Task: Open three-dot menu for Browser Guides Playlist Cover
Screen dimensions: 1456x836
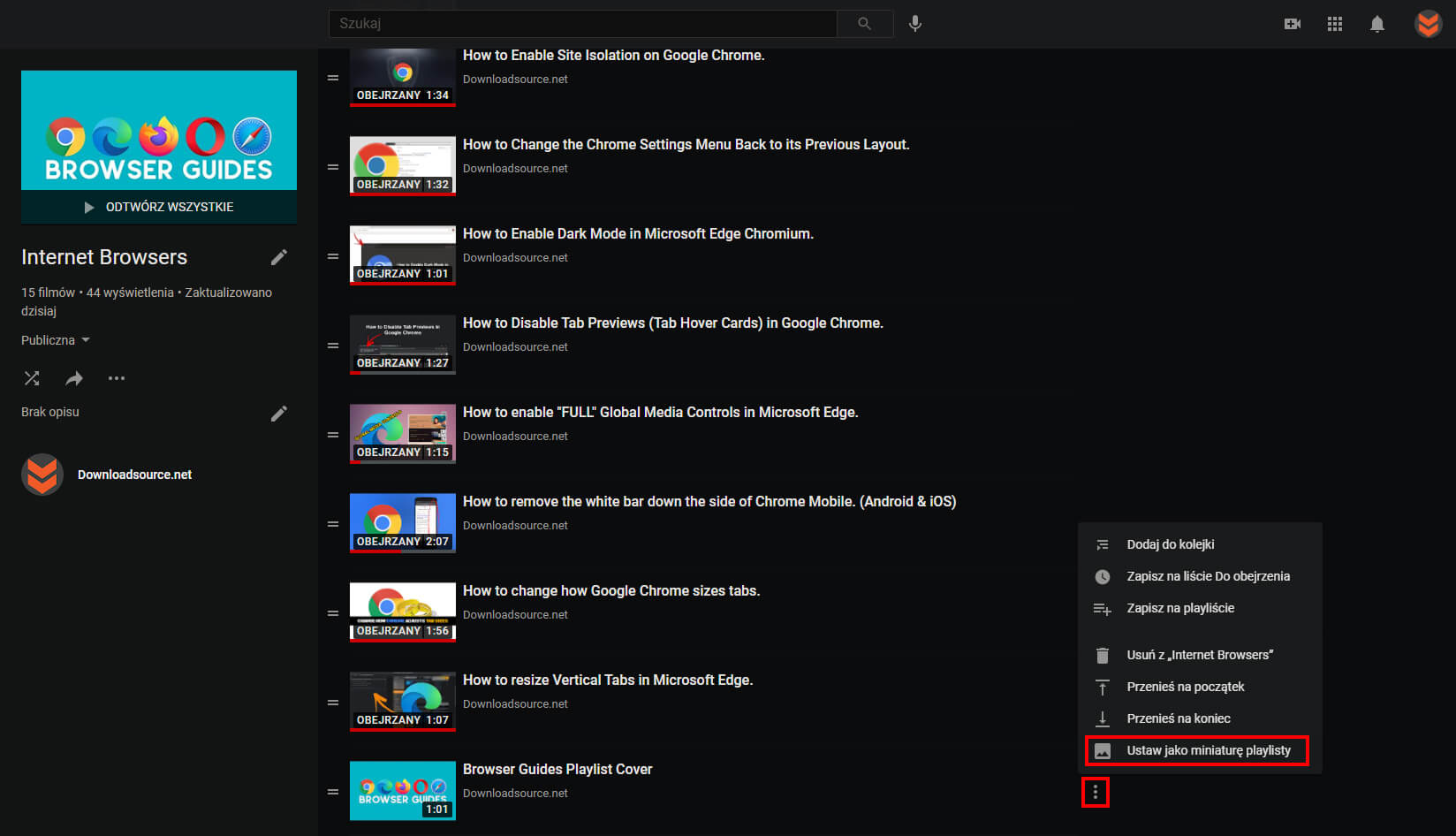Action: click(x=1096, y=792)
